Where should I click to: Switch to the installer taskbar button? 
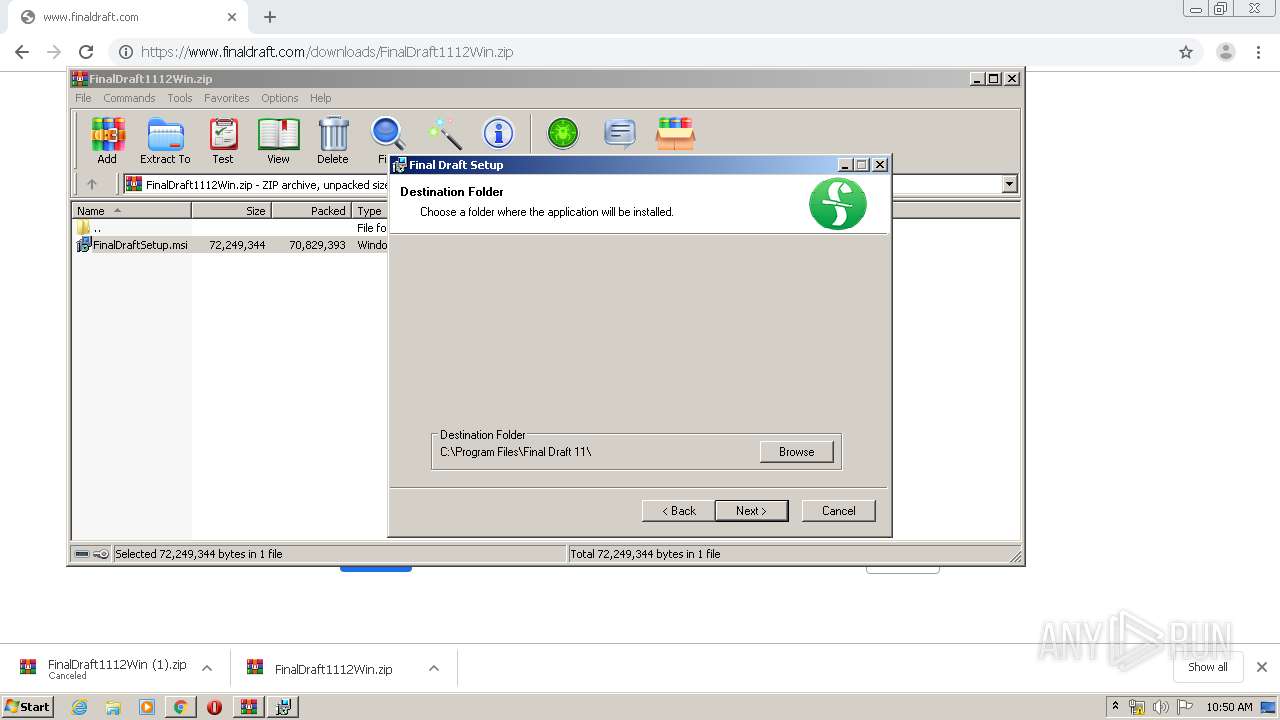[283, 707]
